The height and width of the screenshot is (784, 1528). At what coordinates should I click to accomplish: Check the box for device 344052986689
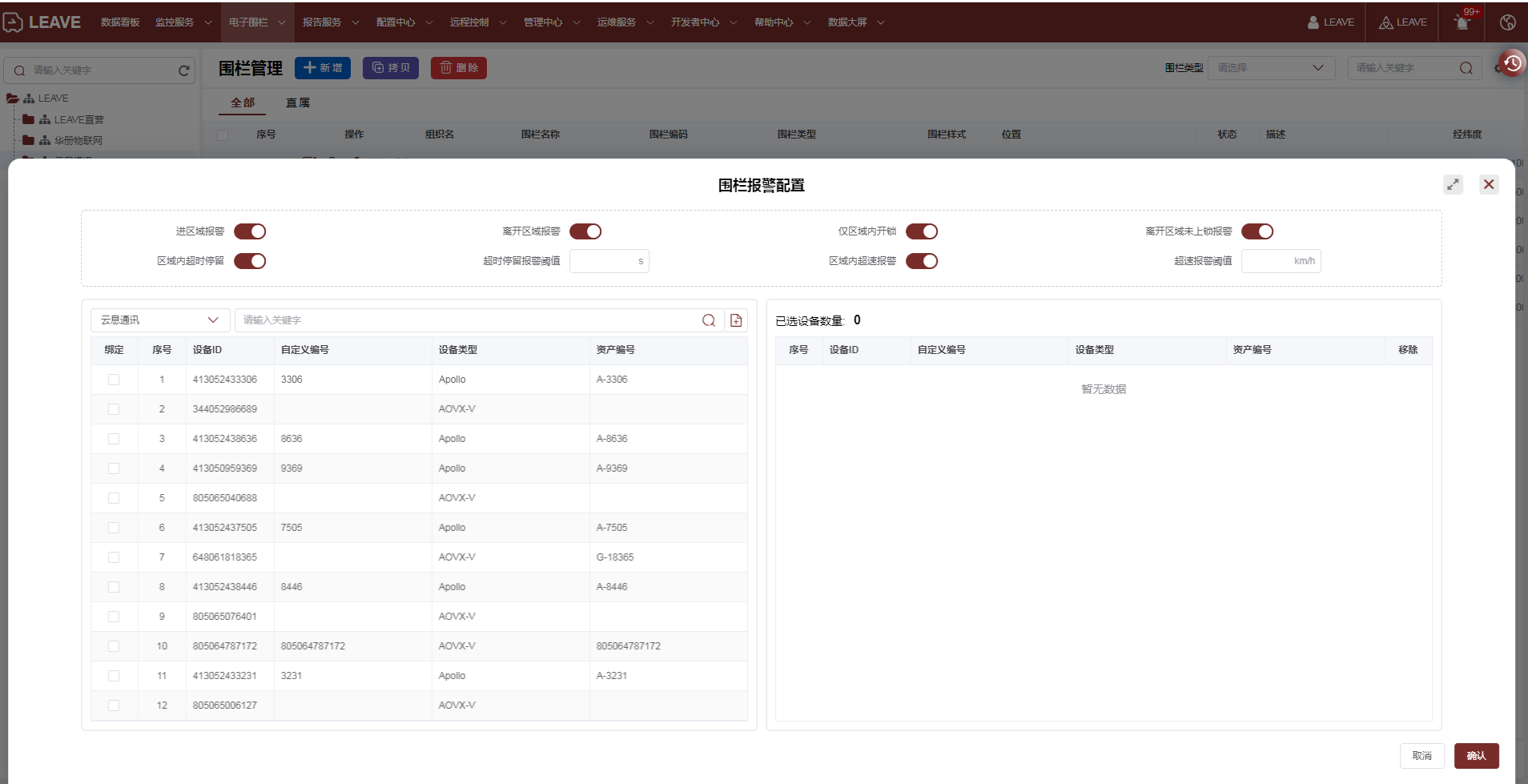tap(114, 409)
